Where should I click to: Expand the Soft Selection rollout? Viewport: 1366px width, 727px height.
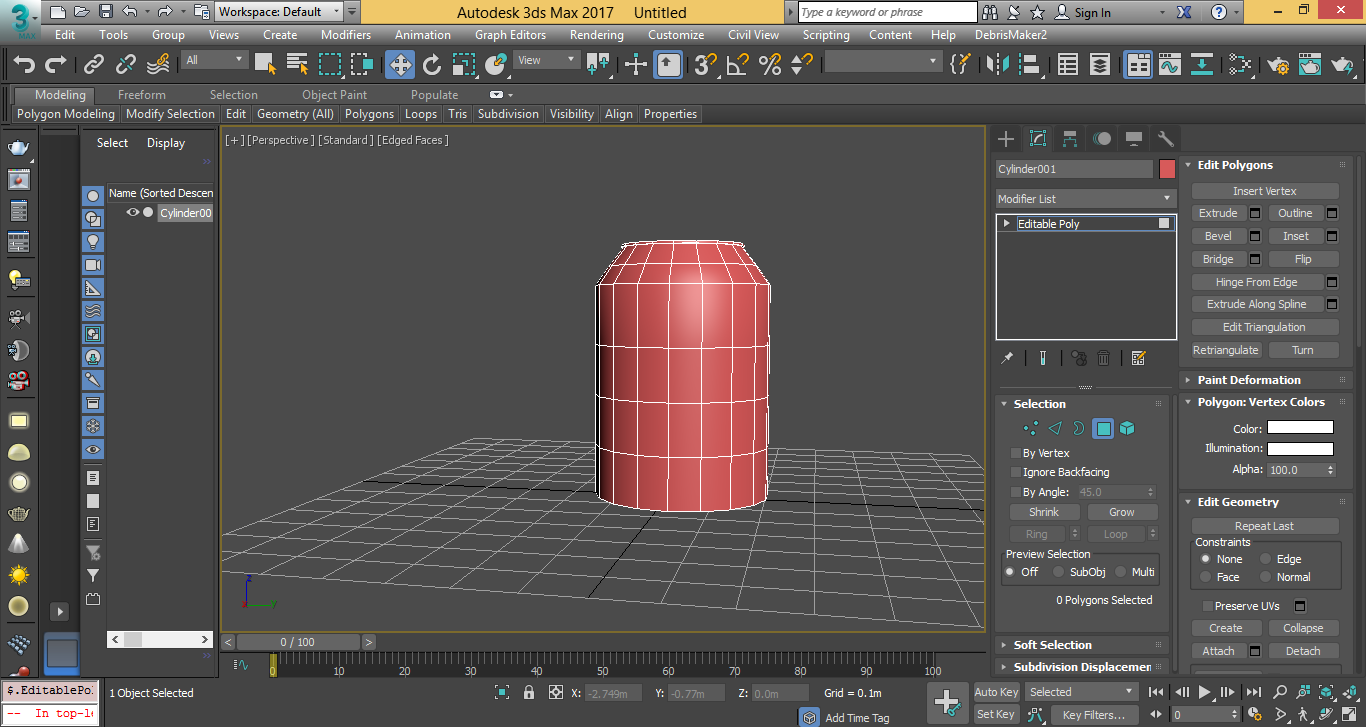(x=1081, y=645)
